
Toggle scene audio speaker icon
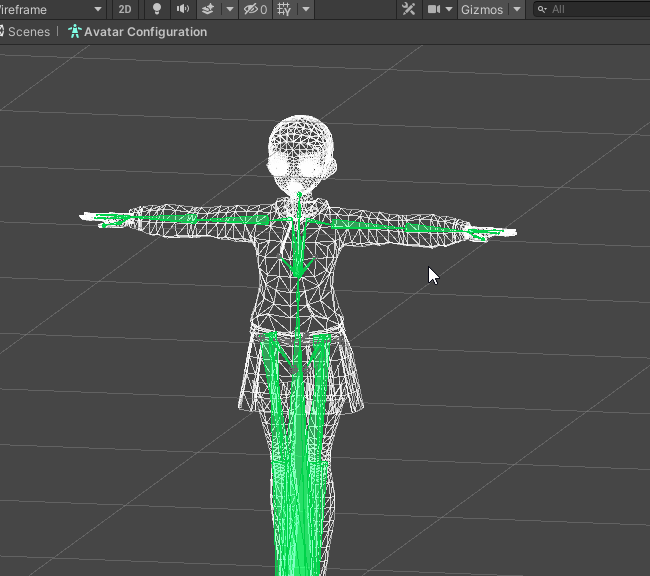pos(182,9)
